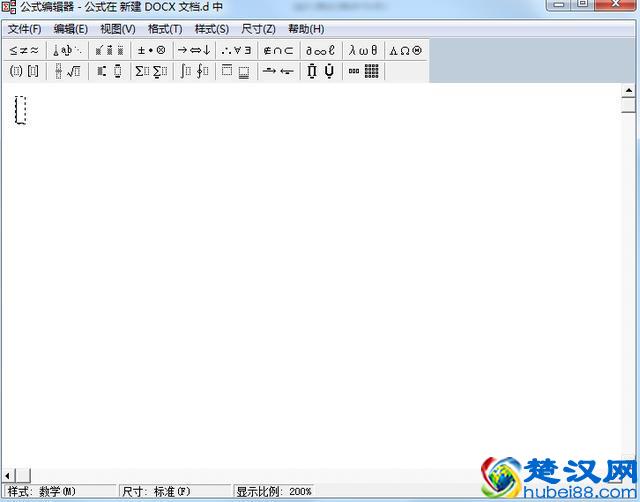The height and width of the screenshot is (502, 640).
Task: Open the embellishments palette
Action: point(109,51)
